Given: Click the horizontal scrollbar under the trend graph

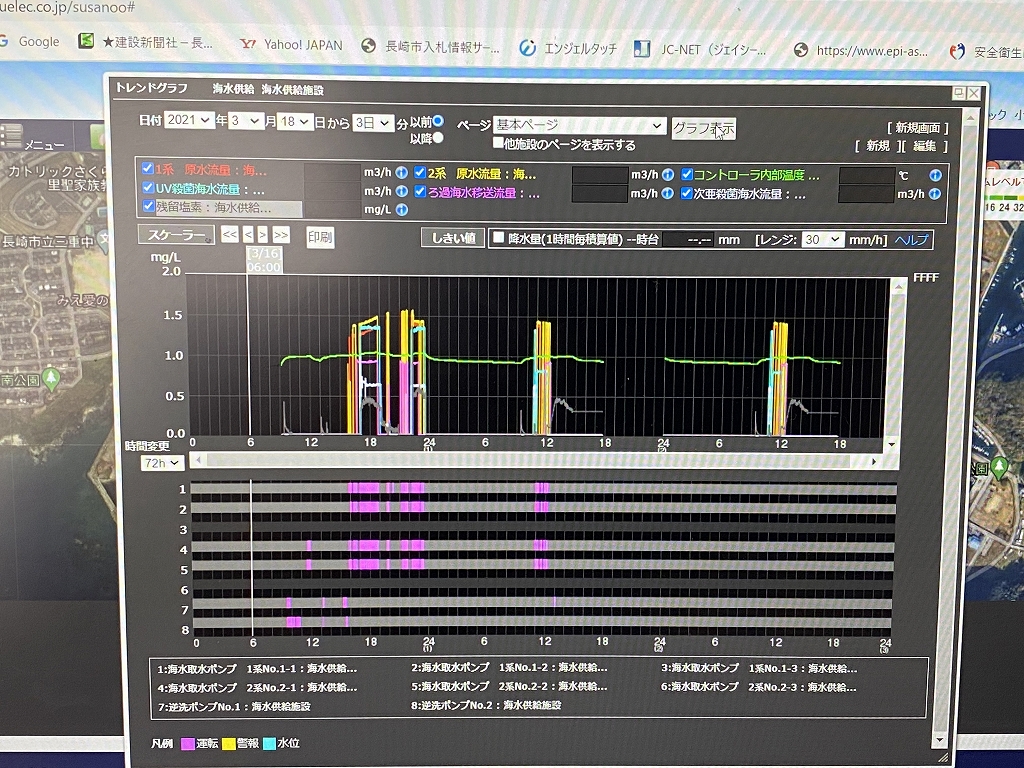Looking at the screenshot, I should pyautogui.click(x=535, y=461).
